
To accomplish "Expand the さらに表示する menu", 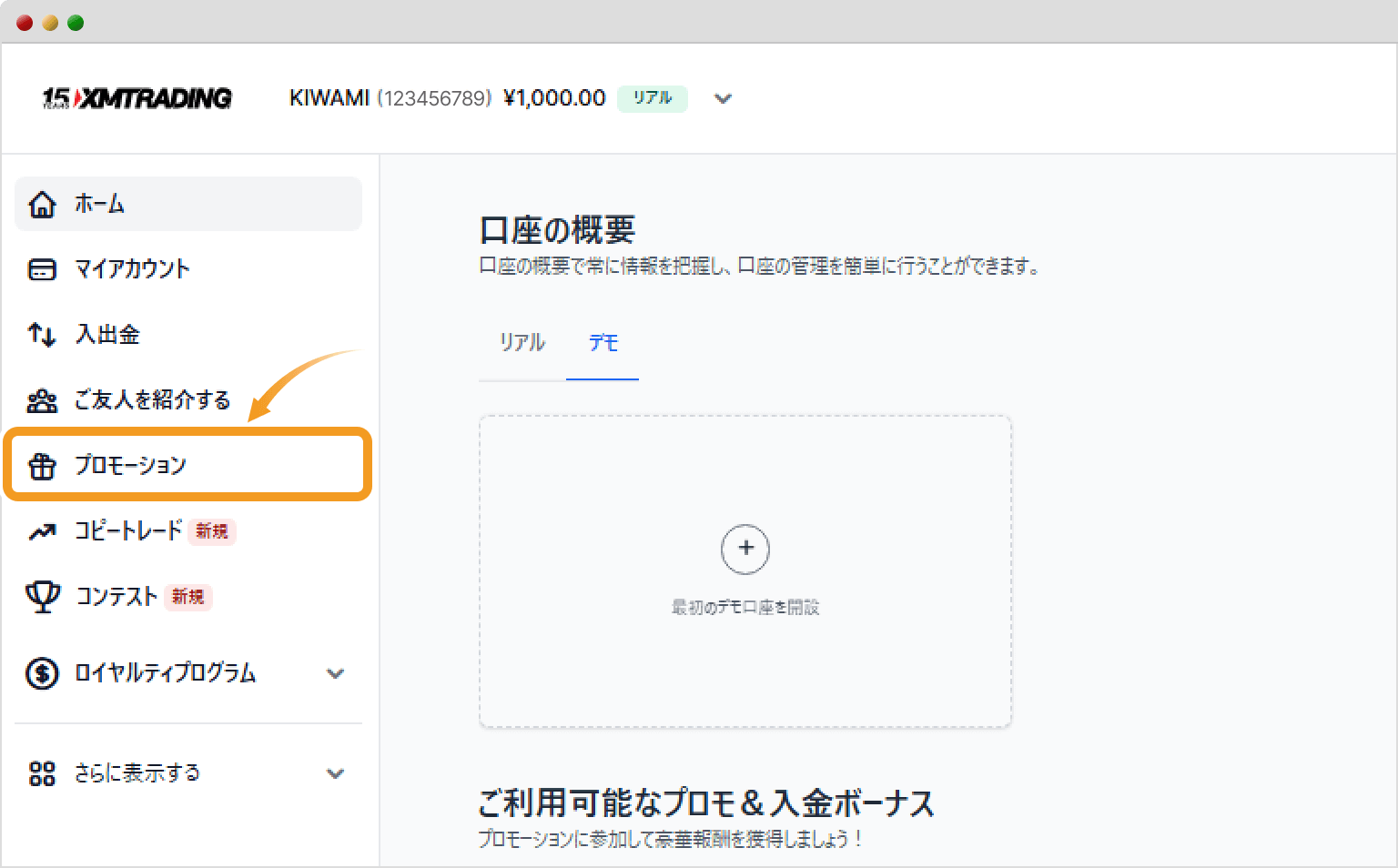I will tap(337, 772).
